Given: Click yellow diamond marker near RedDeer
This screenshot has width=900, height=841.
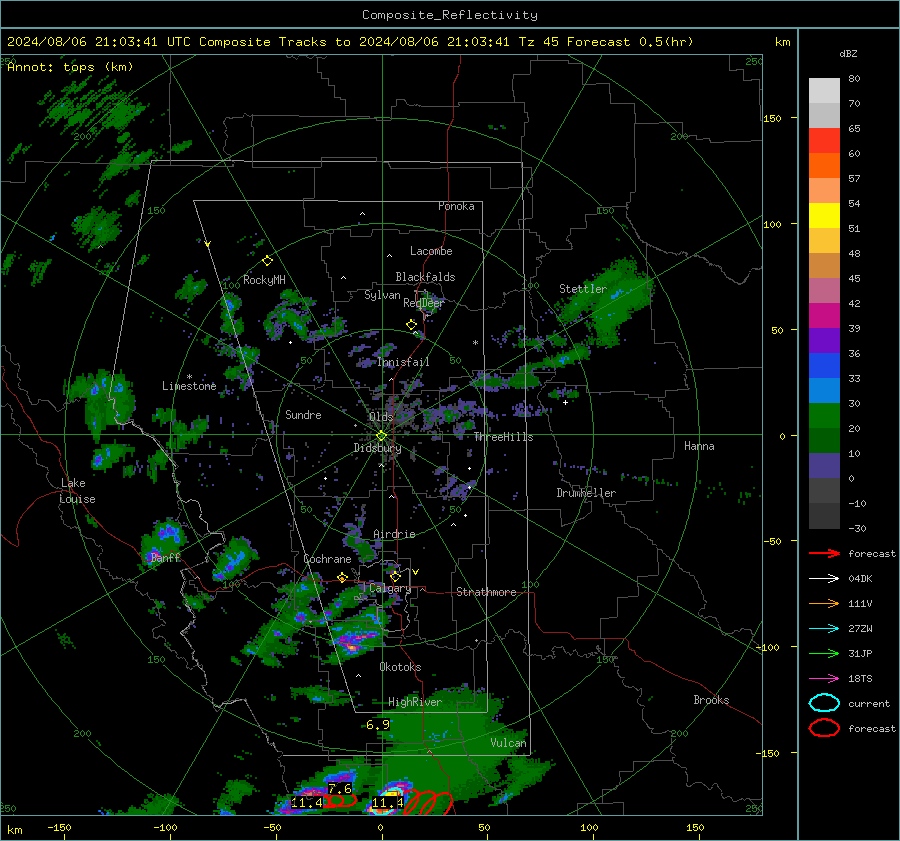Looking at the screenshot, I should click(x=411, y=325).
